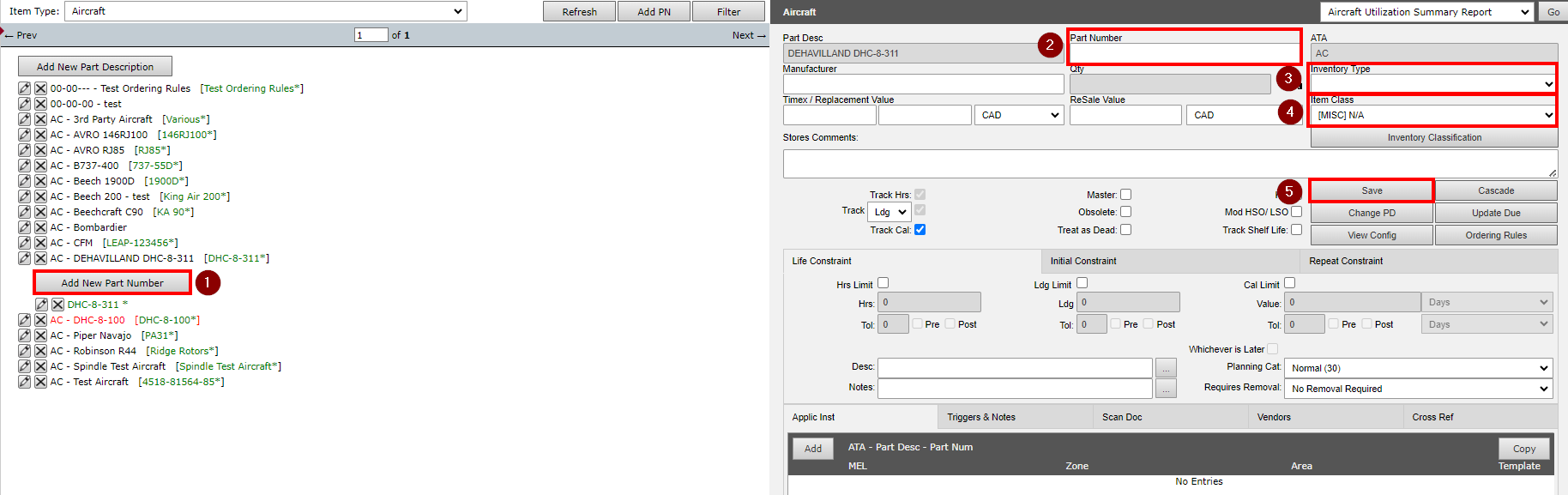Image resolution: width=1568 pixels, height=495 pixels.
Task: Check the Cal Limit checkbox
Action: point(1289,283)
